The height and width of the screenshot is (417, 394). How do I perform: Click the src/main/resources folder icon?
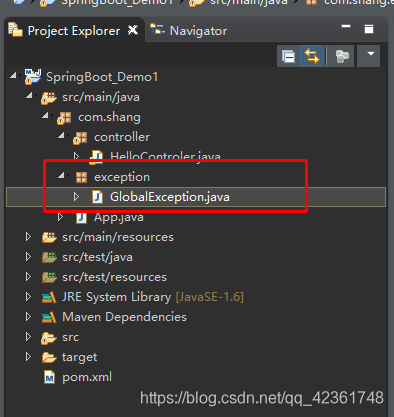coord(49,237)
